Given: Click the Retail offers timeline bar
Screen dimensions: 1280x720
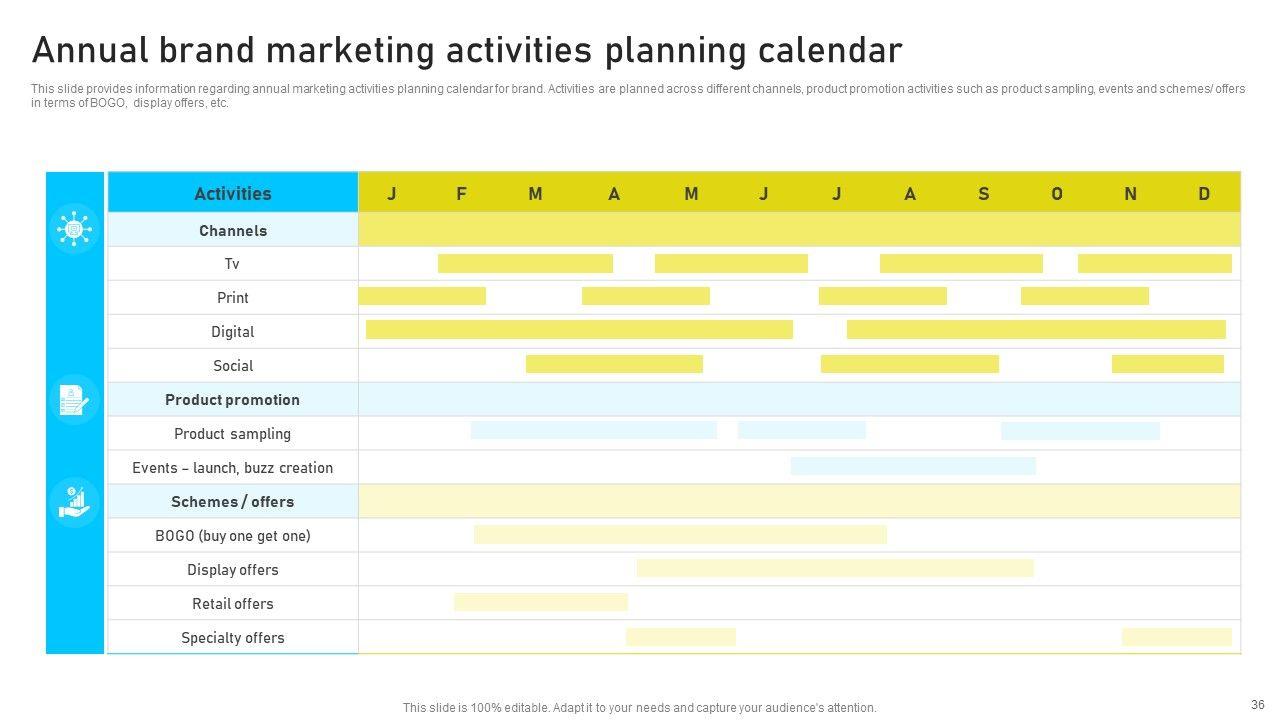Looking at the screenshot, I should click(541, 602).
